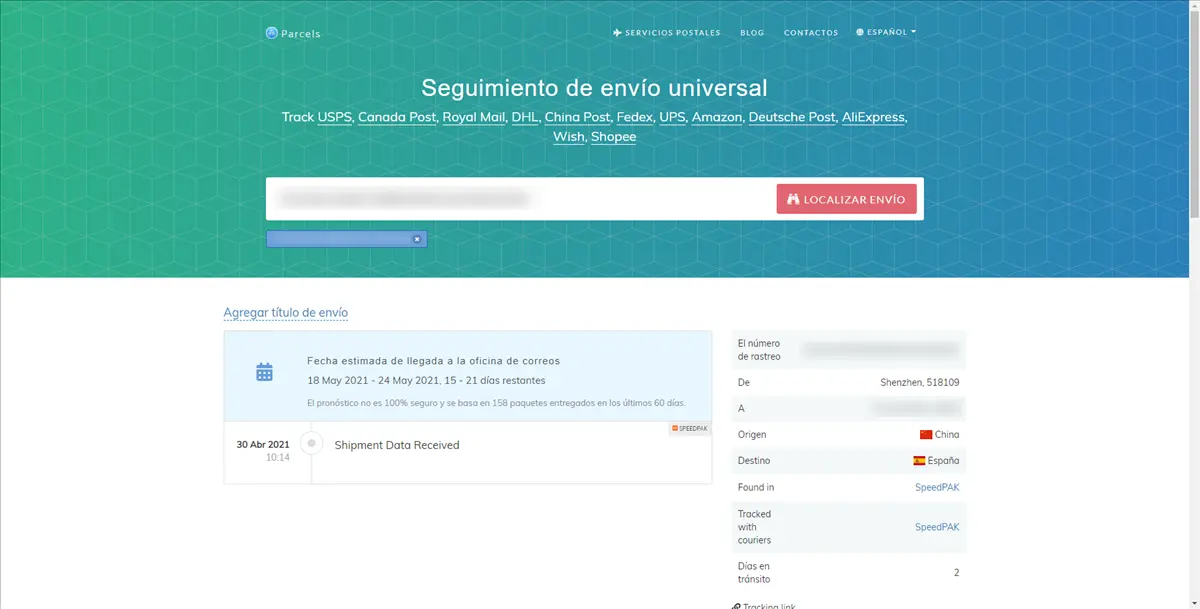
Task: Click the heading Seguimiento de envío universal
Action: click(595, 87)
